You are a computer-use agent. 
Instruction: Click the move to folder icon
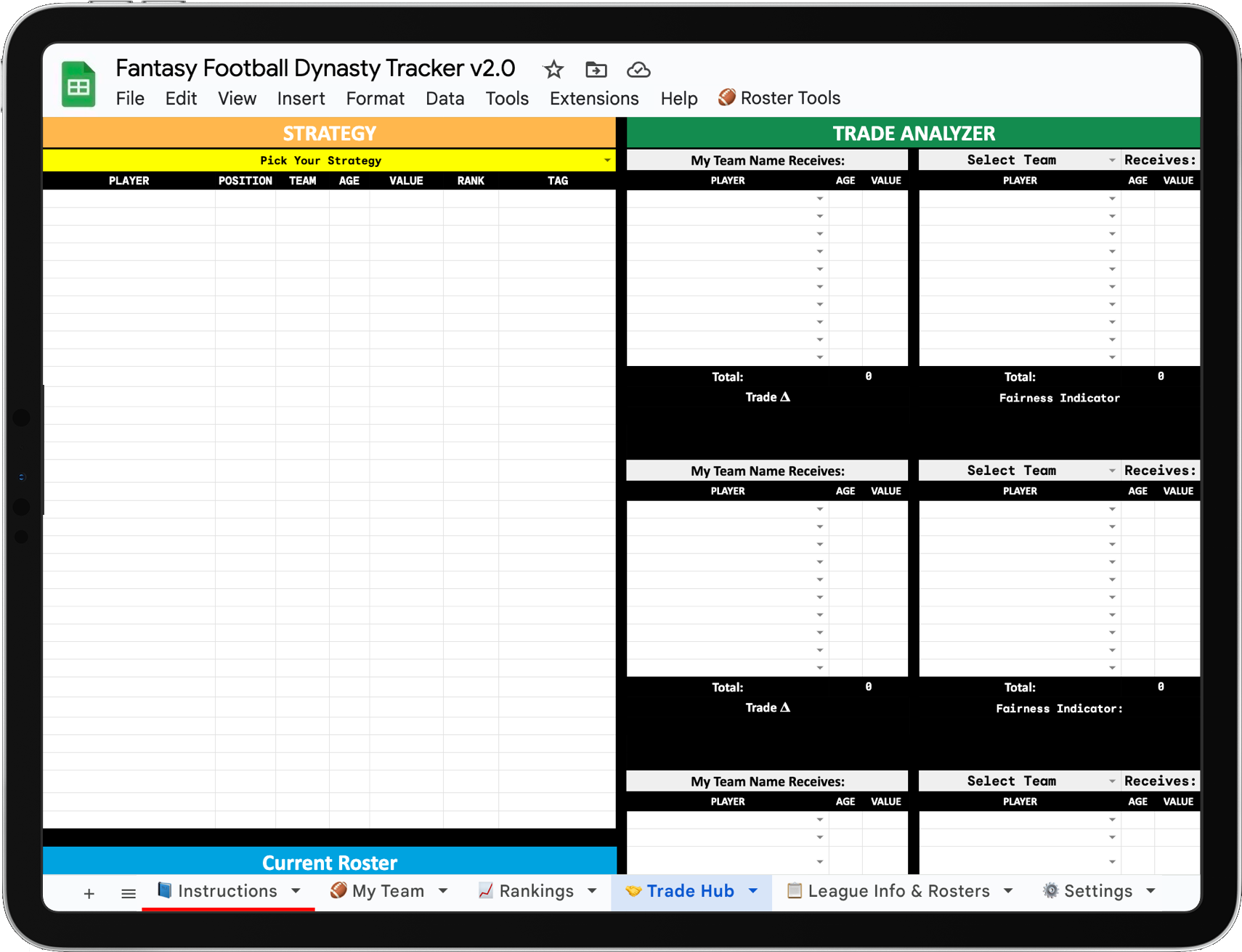596,70
